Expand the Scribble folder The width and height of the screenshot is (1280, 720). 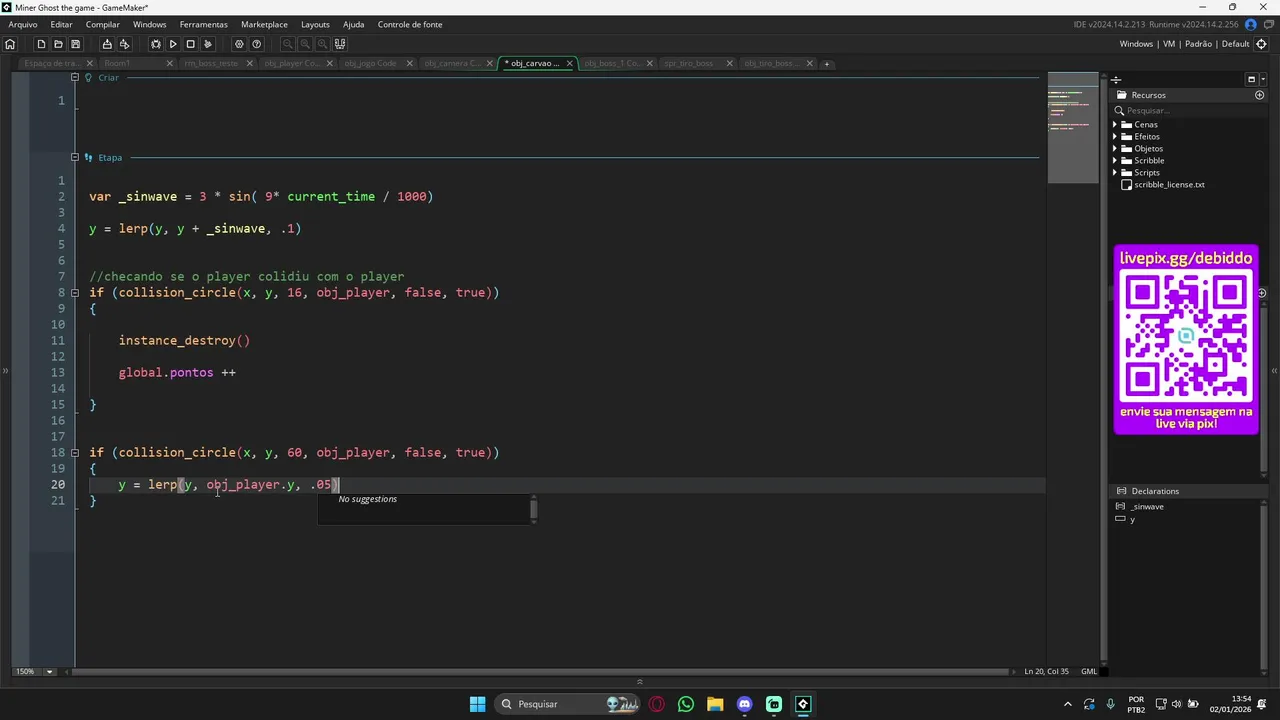coord(1116,160)
